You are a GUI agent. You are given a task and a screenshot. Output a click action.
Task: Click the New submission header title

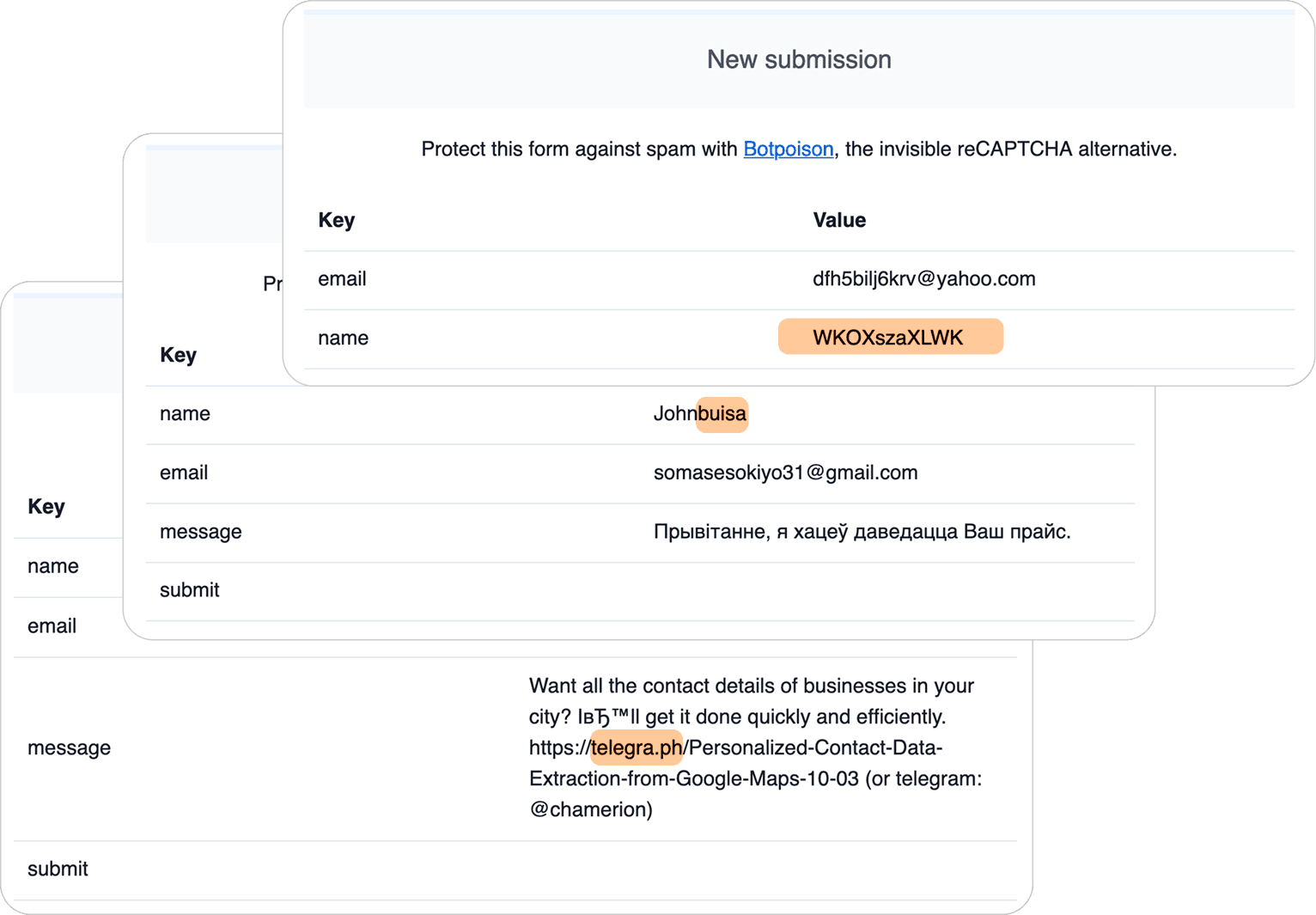pos(799,59)
